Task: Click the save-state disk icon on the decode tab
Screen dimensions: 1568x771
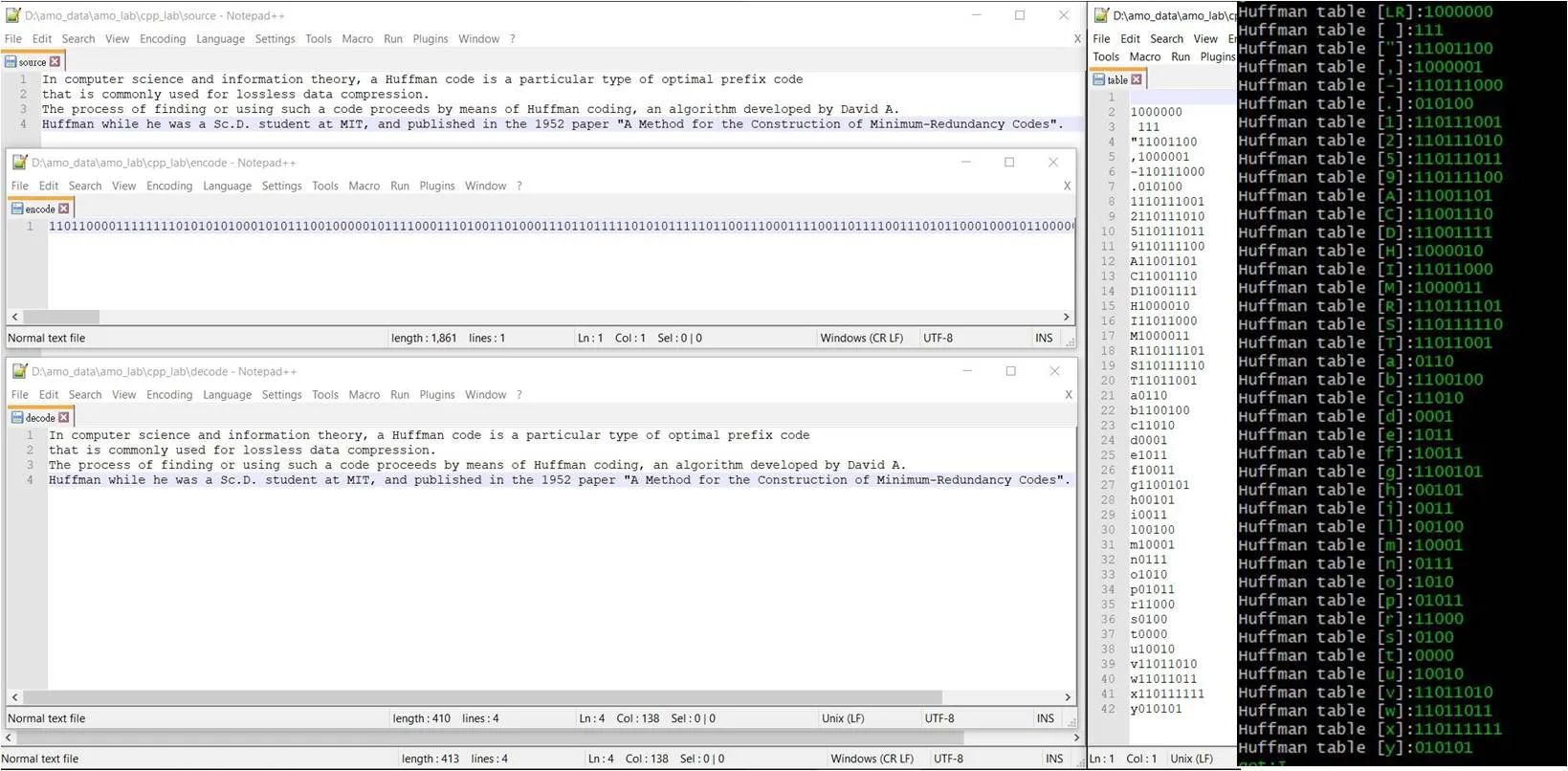Action: point(17,418)
